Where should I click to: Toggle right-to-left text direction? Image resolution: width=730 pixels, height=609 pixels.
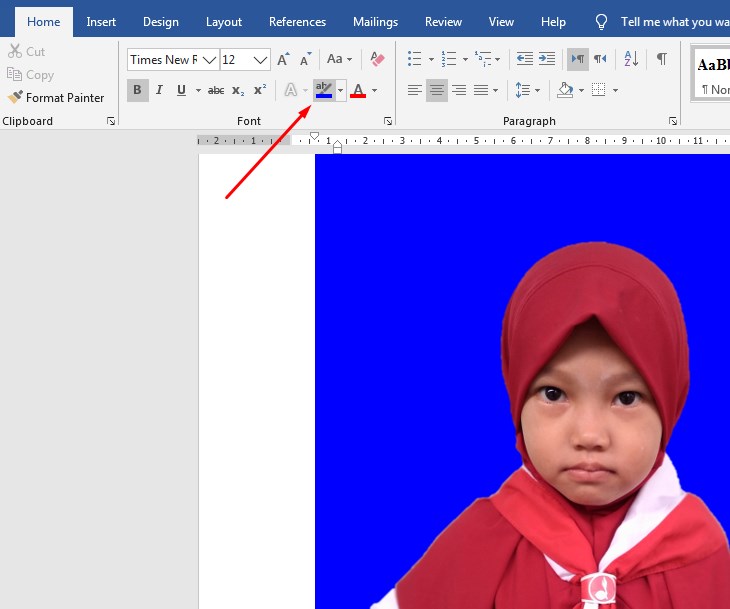point(600,59)
